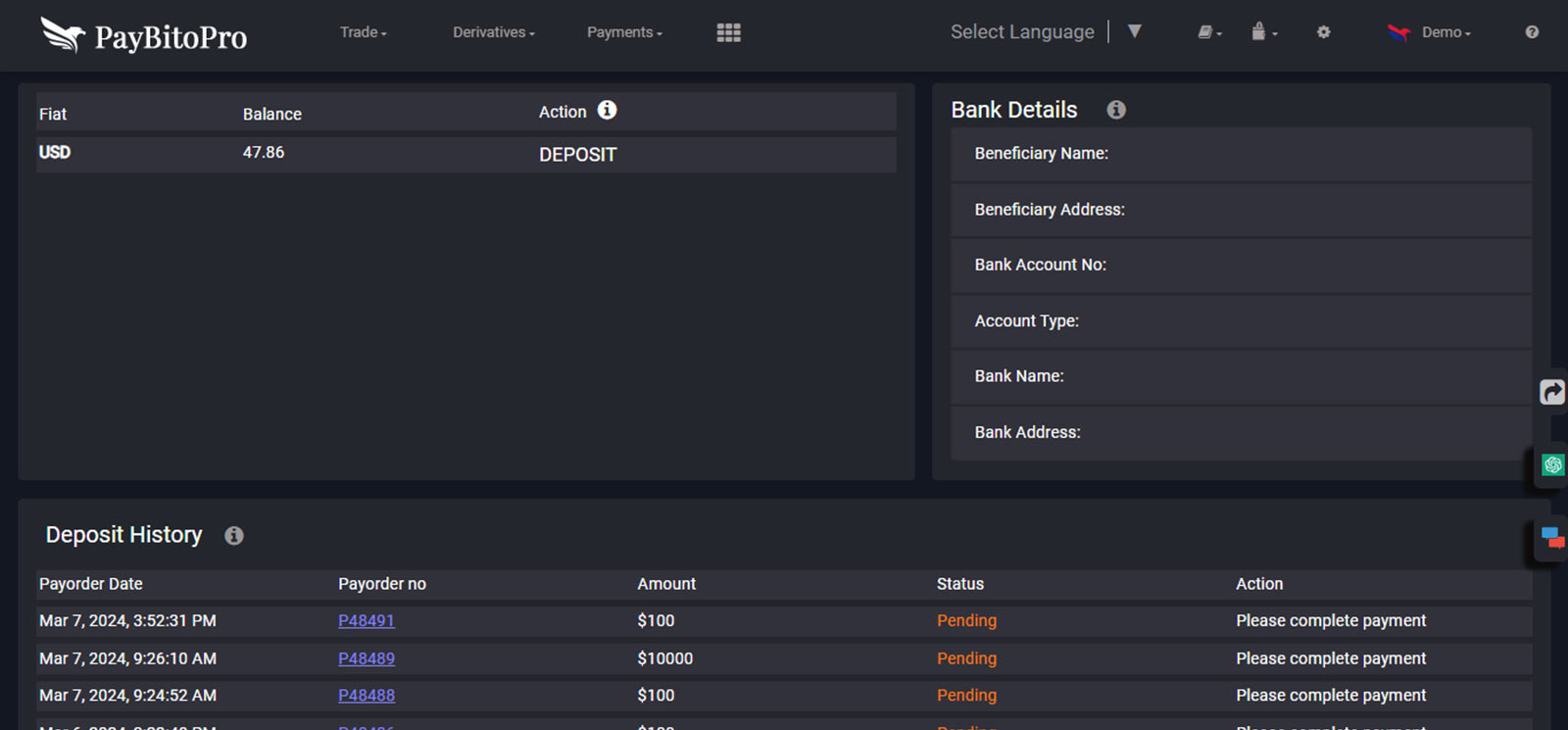The width and height of the screenshot is (1568, 730).
Task: Open the Demo account dropdown
Action: click(x=1446, y=32)
